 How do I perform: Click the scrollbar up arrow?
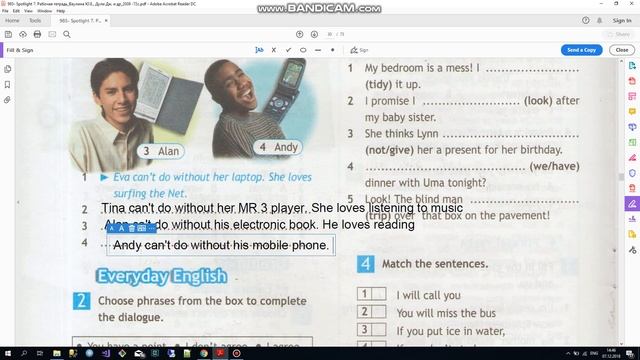pos(621,62)
